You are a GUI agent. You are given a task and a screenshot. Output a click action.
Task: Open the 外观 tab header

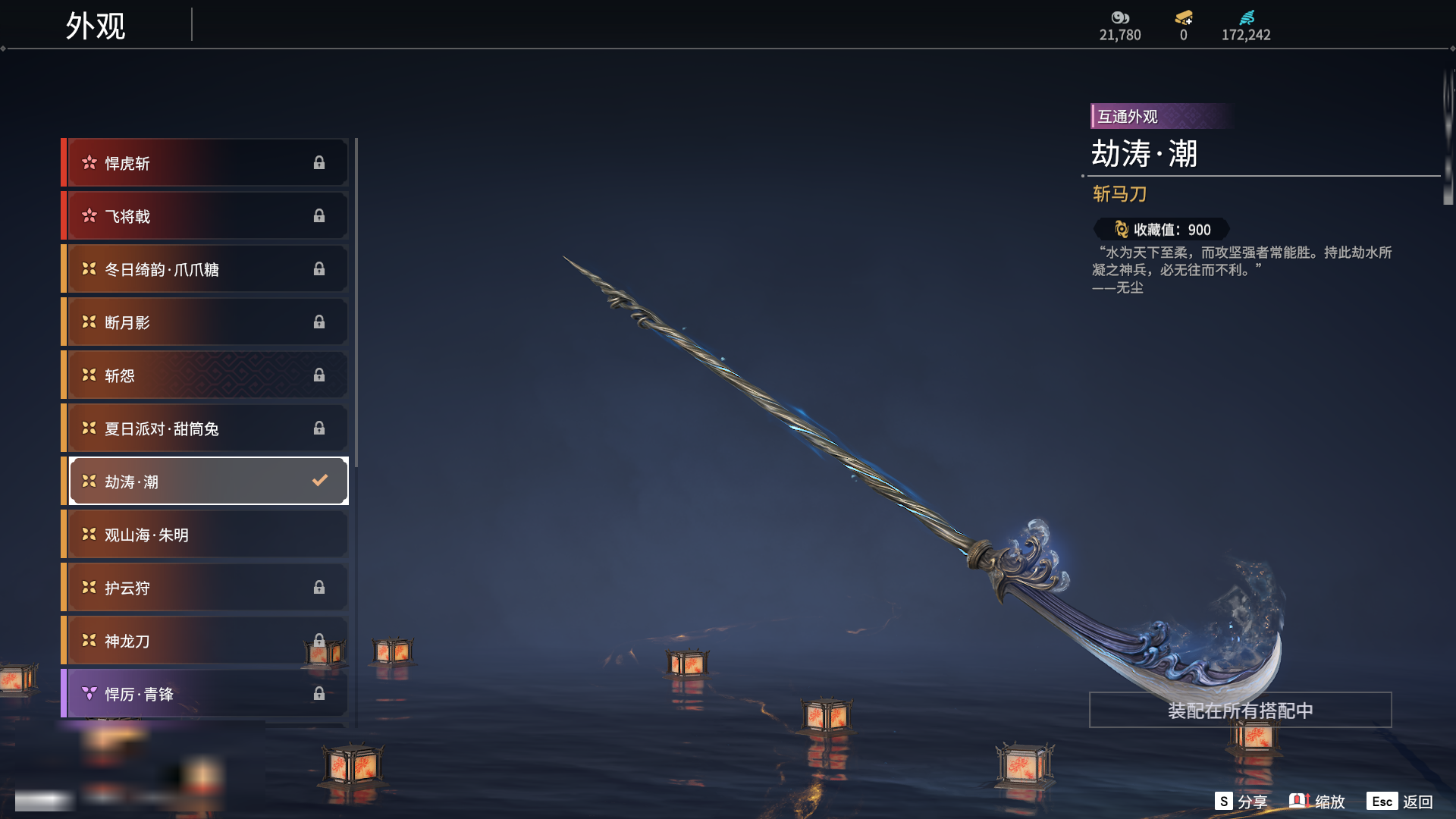click(x=96, y=26)
